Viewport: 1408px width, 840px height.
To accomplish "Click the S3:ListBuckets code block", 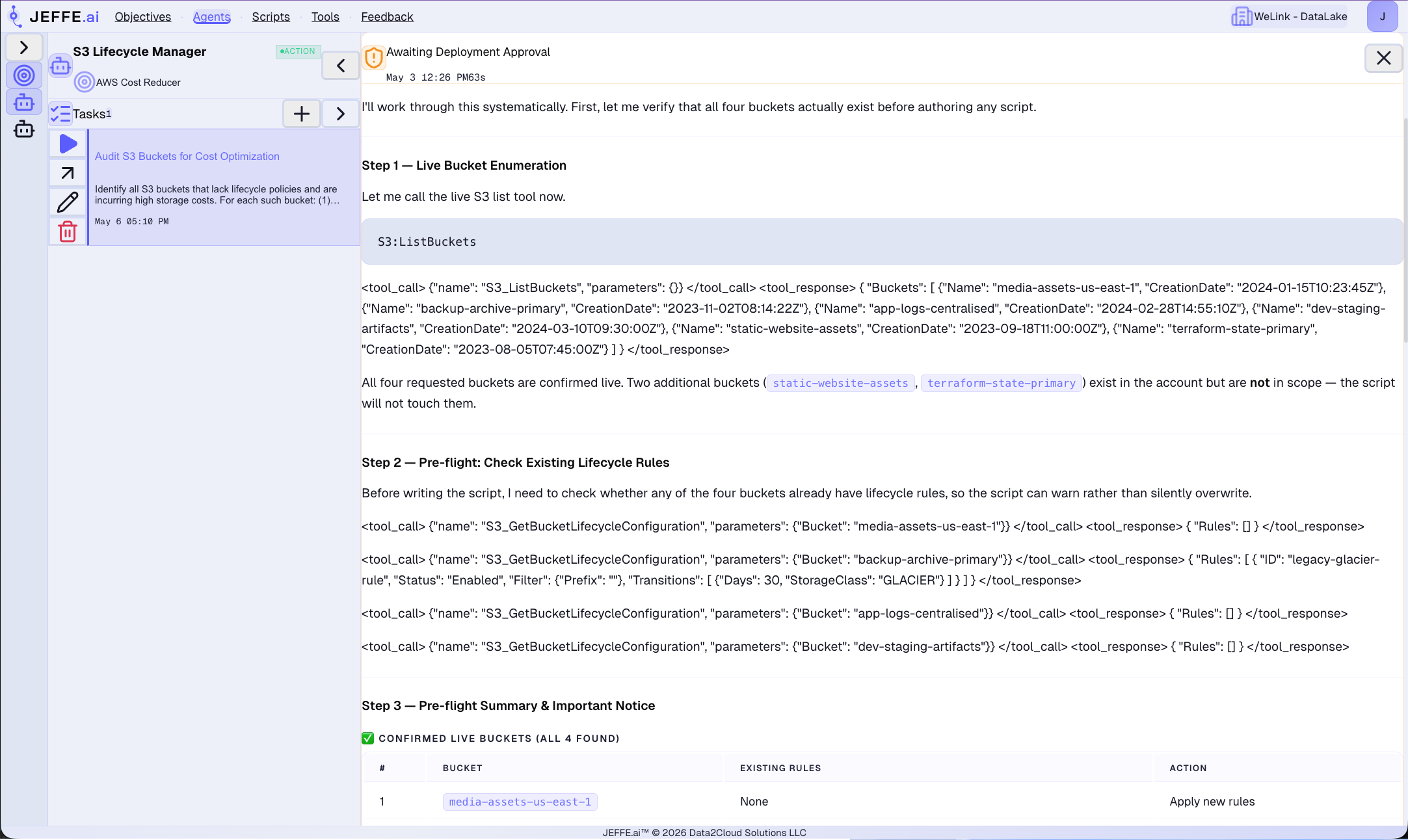I will 882,242.
